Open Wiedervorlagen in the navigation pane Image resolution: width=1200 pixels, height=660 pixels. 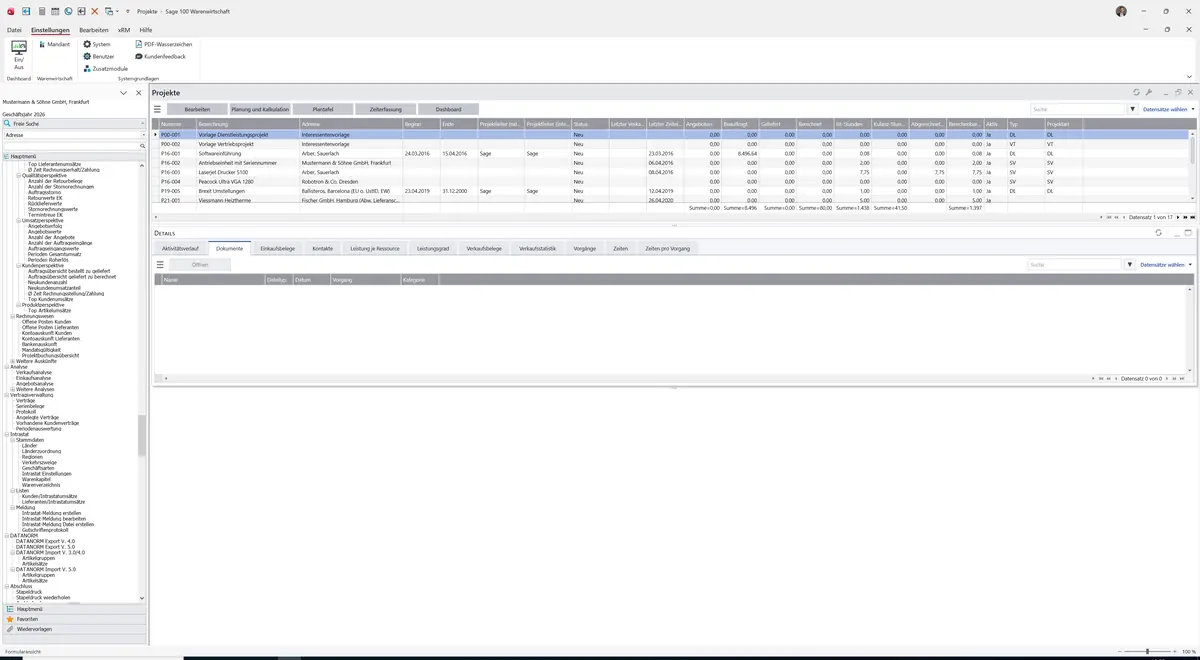point(73,630)
